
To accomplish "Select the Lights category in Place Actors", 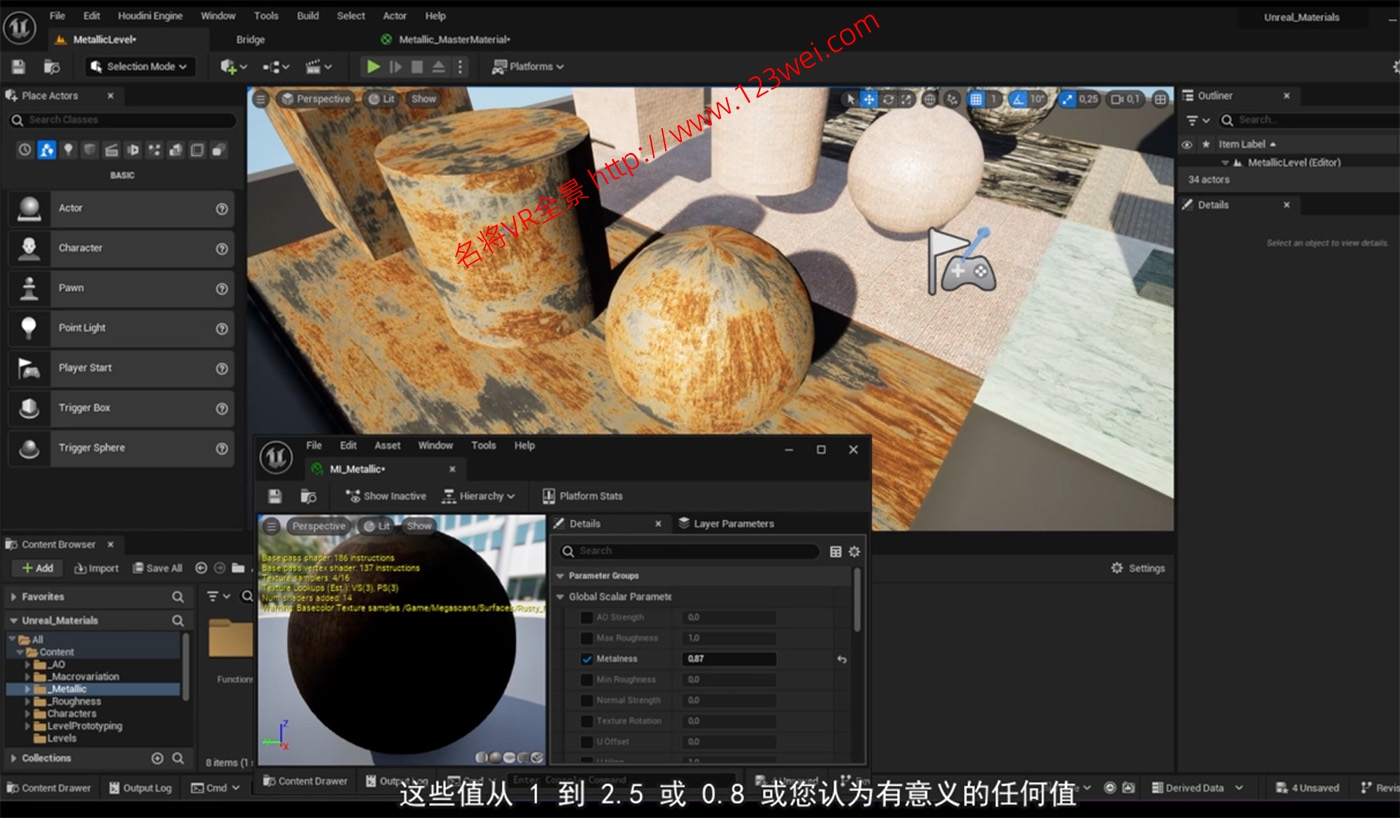I will click(69, 150).
